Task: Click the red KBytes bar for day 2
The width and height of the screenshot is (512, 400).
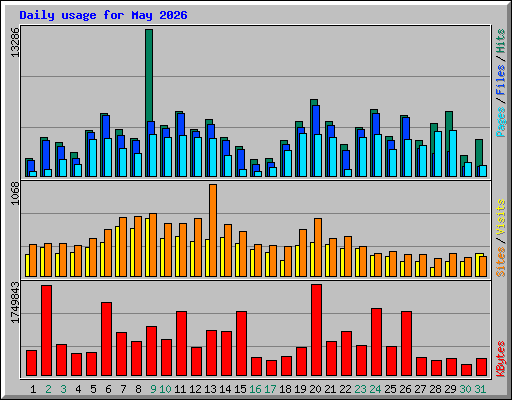Action: click(x=46, y=330)
